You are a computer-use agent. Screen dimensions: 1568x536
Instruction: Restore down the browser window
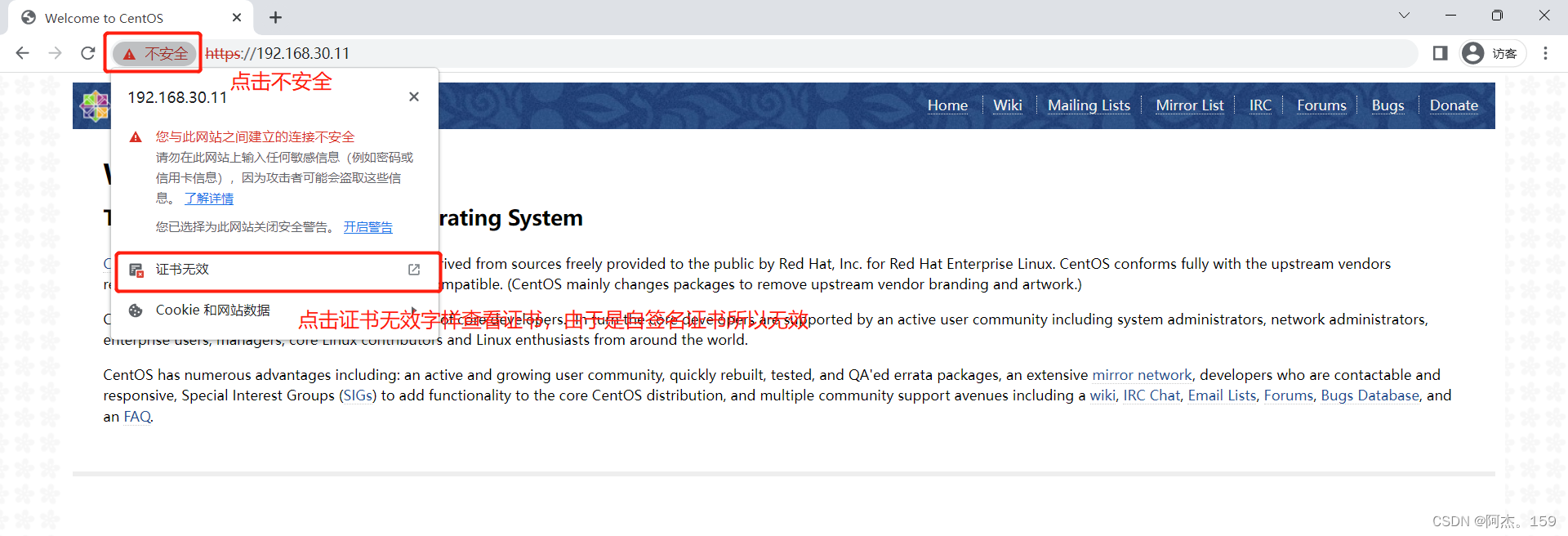(1497, 16)
